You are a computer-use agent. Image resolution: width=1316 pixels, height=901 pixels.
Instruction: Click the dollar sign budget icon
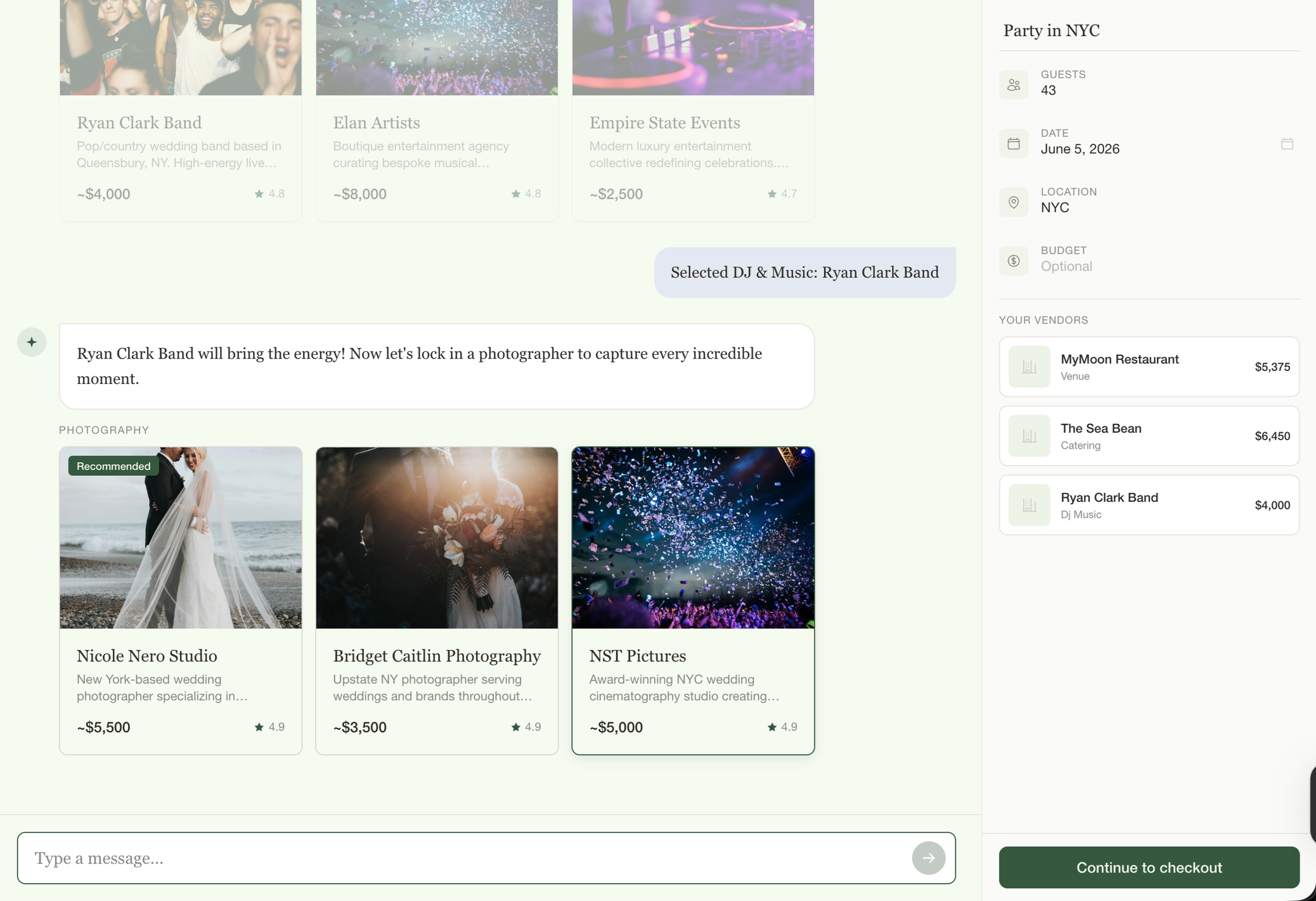click(x=1013, y=260)
